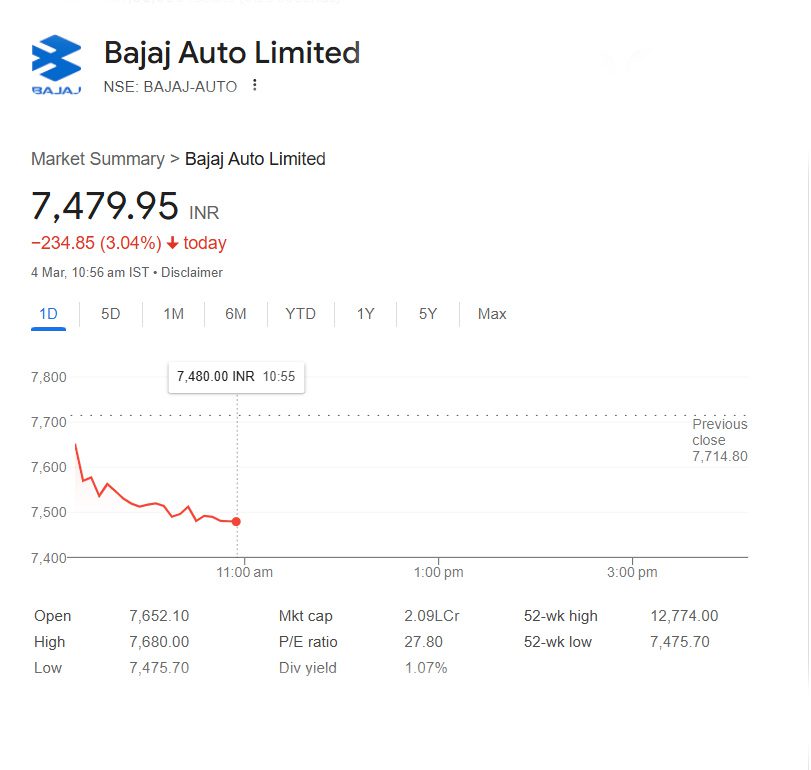Click the 52-wk high value 12,774.00

coord(684,616)
